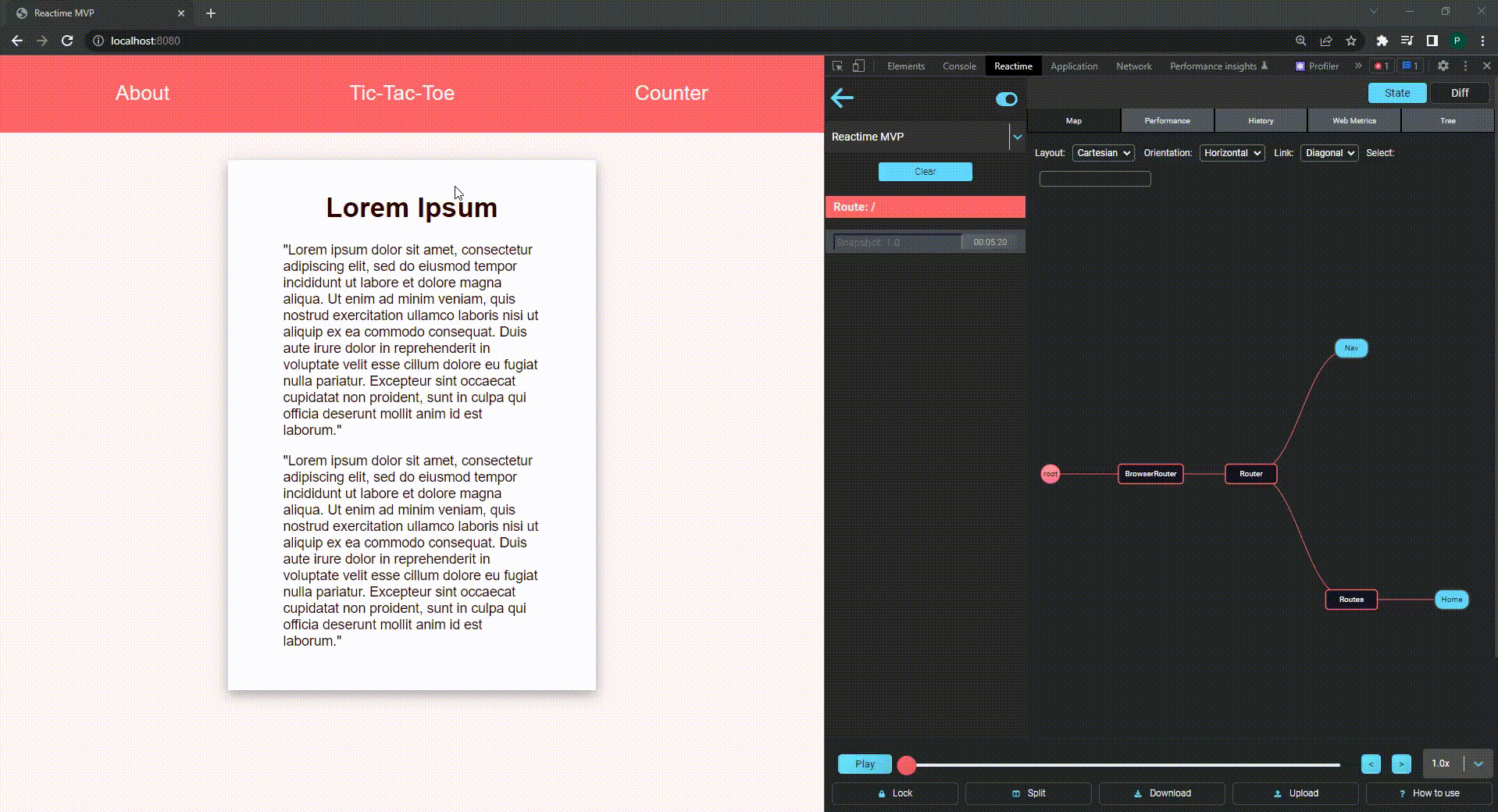This screenshot has height=812, width=1498.
Task: Open the zoom magnifier in address bar
Action: pyautogui.click(x=1301, y=41)
